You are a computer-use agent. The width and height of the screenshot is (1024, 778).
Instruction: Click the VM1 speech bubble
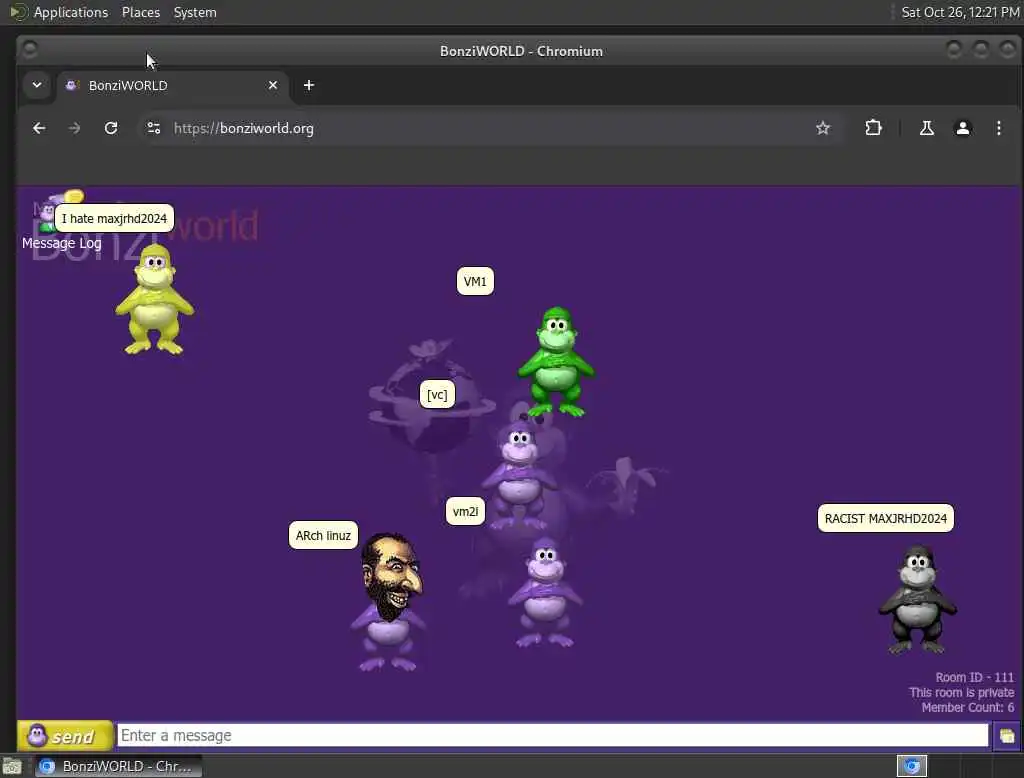pos(475,282)
